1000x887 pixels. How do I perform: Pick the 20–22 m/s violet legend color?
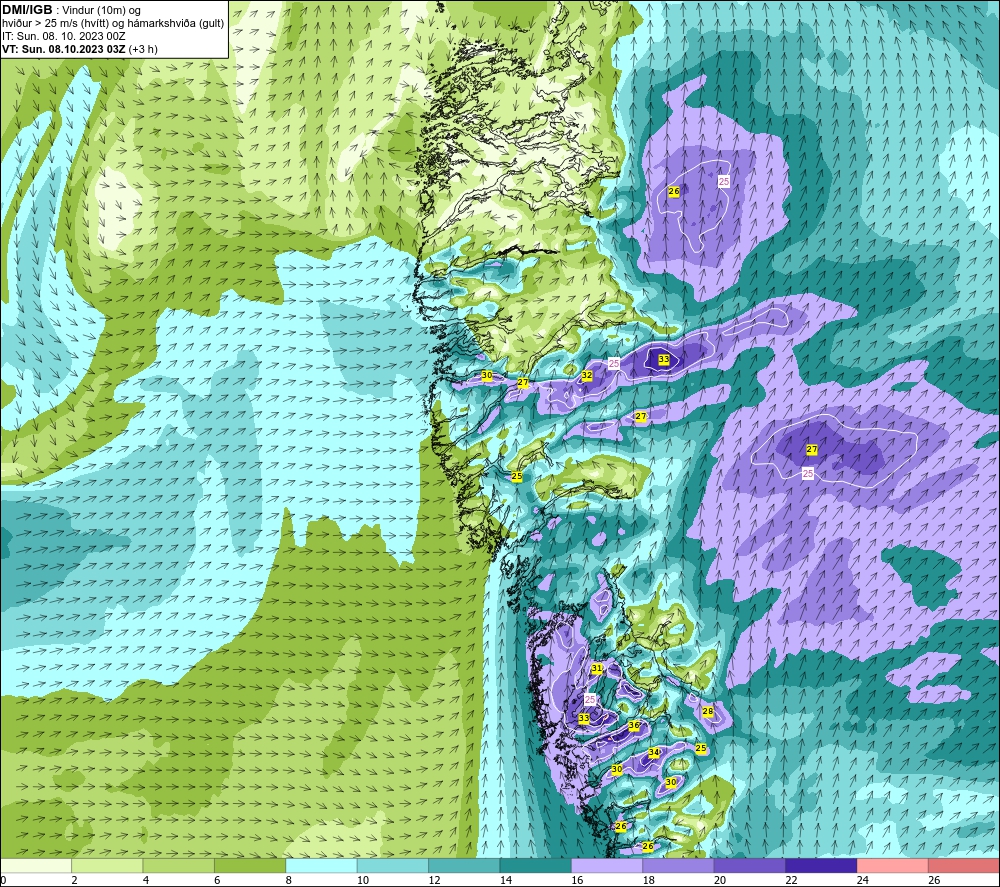coord(750,865)
